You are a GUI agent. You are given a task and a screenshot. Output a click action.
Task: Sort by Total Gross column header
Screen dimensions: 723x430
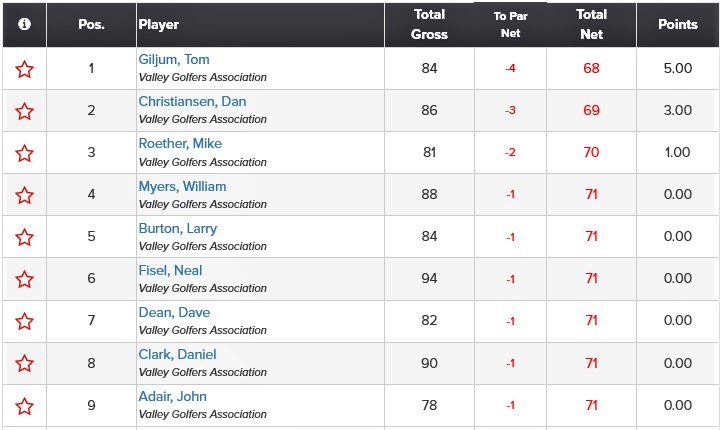pyautogui.click(x=429, y=24)
